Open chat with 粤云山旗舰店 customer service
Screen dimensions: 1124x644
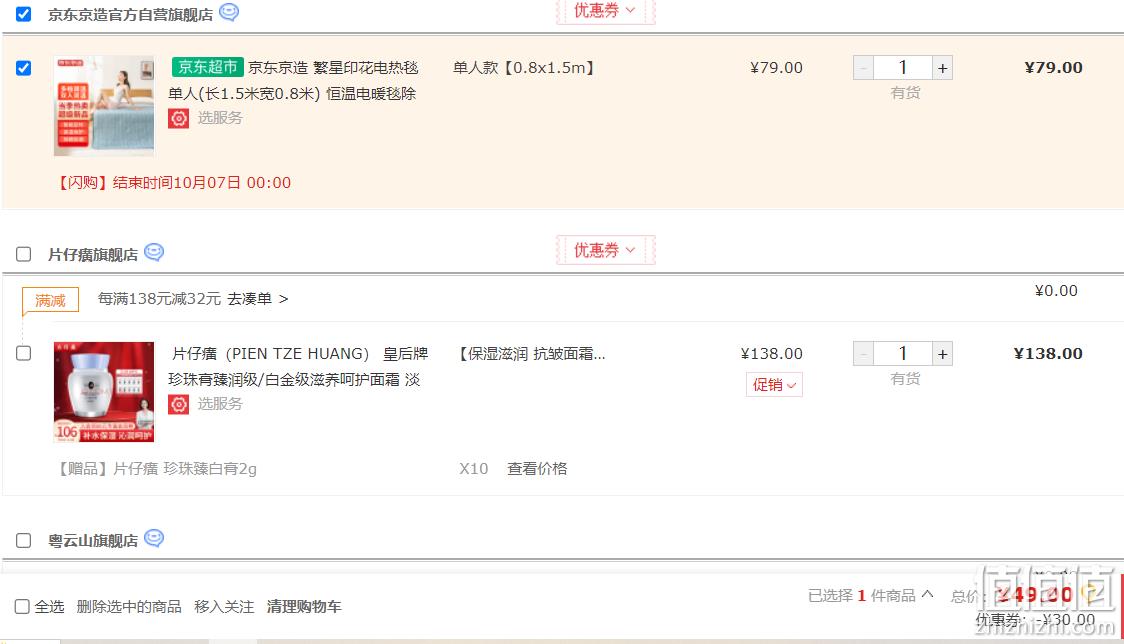pyautogui.click(x=154, y=538)
